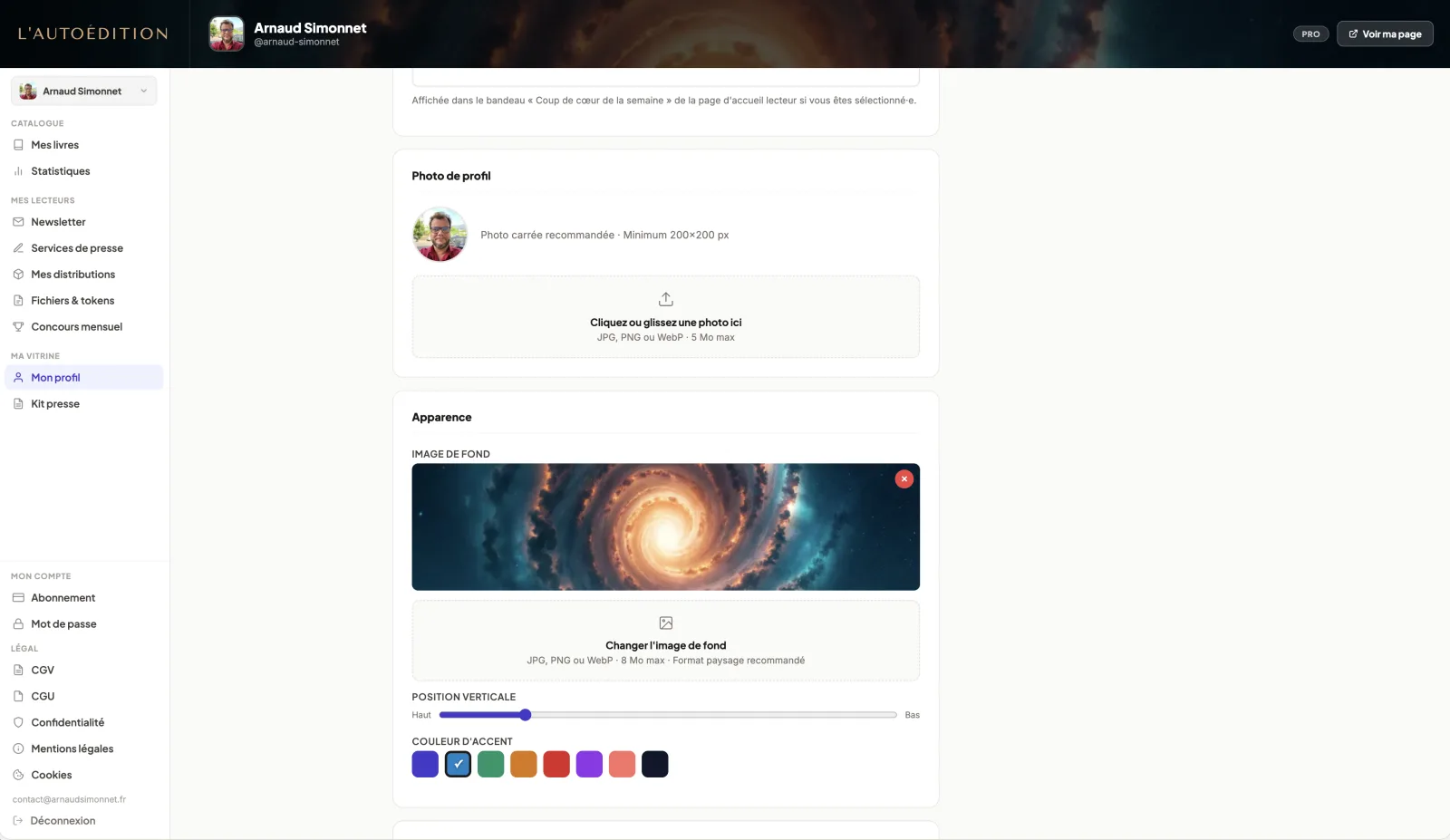Viewport: 1450px width, 840px height.
Task: Navigate to Mes distributions
Action: [x=83, y=275]
